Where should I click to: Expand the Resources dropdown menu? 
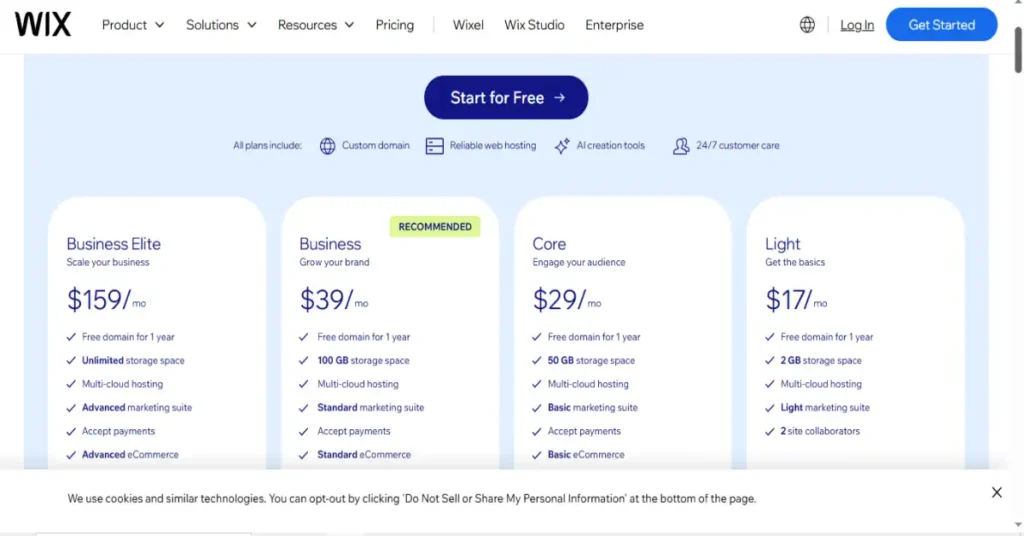coord(315,25)
